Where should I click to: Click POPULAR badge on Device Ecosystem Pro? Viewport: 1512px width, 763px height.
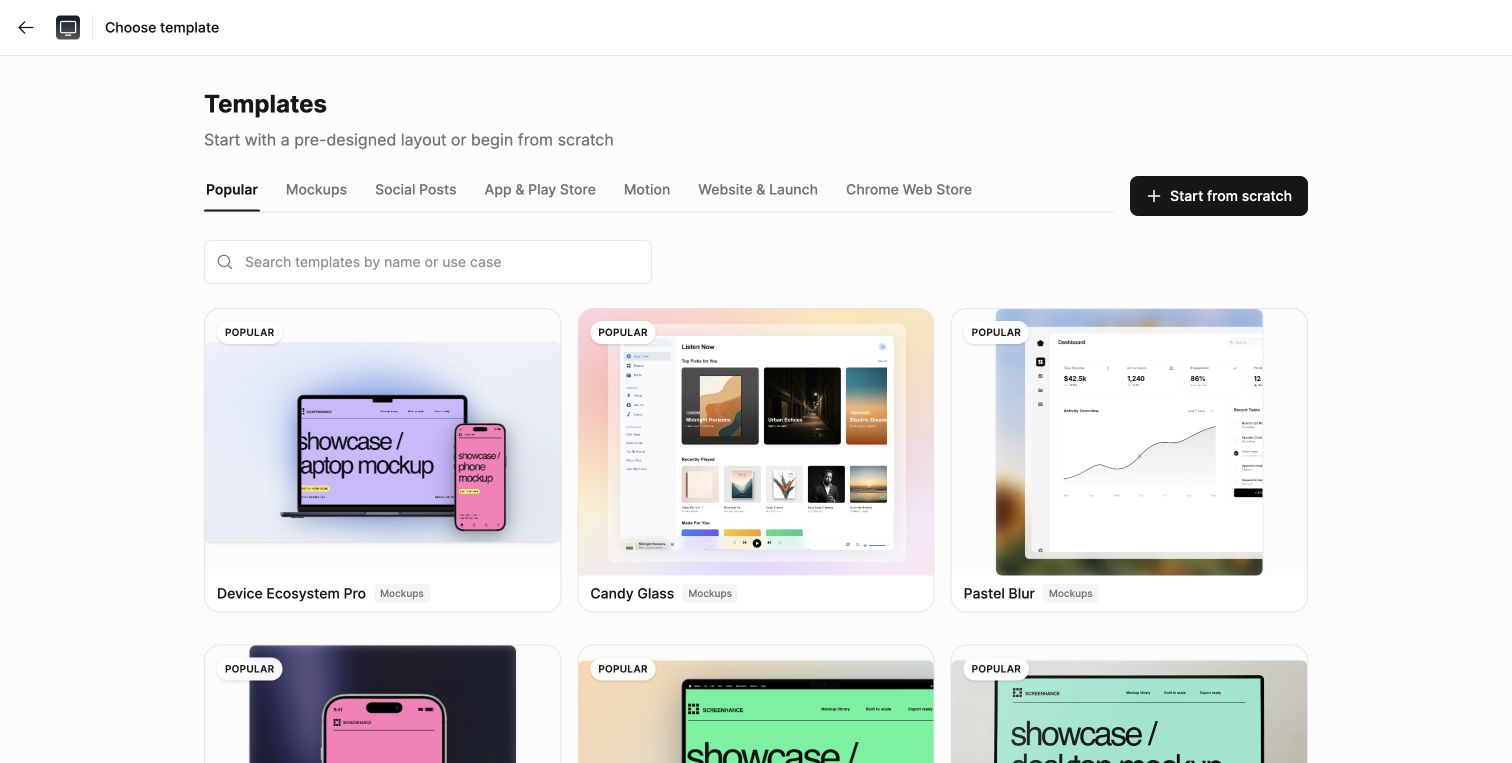(x=250, y=332)
